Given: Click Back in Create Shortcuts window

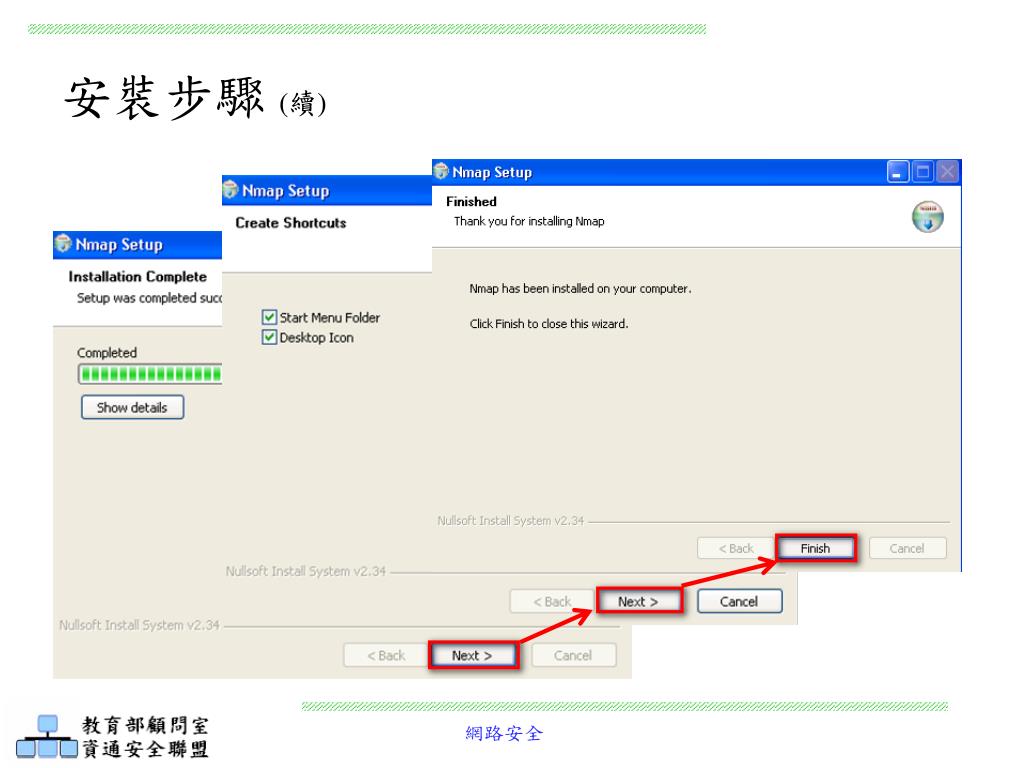Looking at the screenshot, I should pyautogui.click(x=552, y=601).
